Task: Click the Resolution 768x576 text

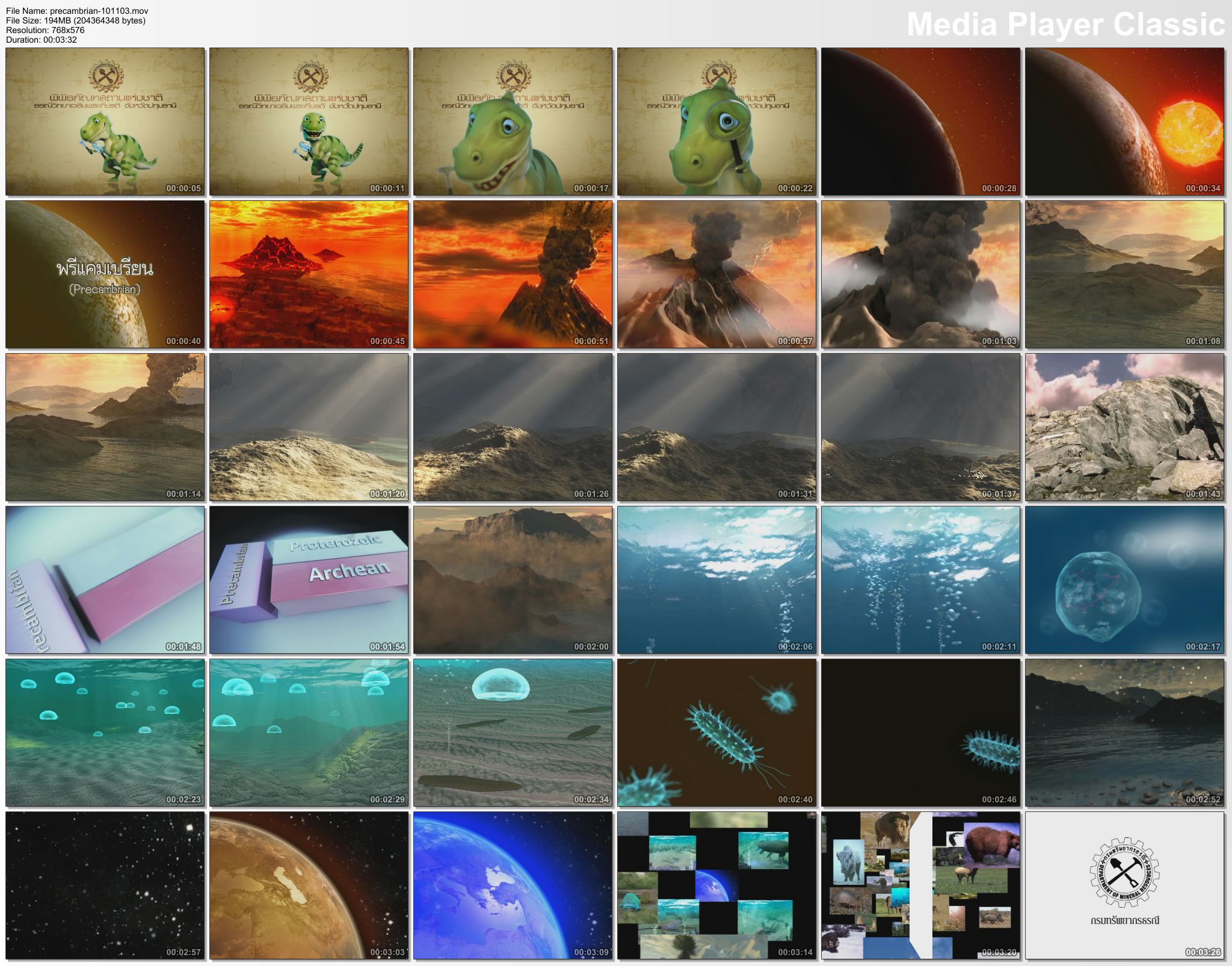Action: pyautogui.click(x=45, y=30)
